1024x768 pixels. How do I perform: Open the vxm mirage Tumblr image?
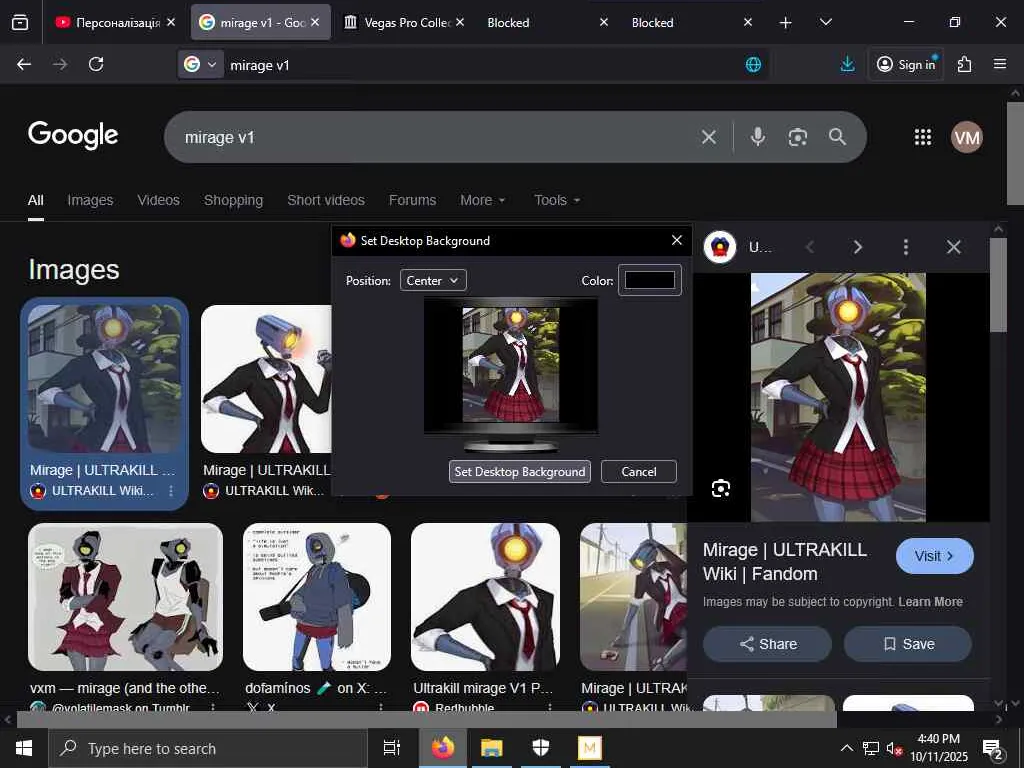125,597
